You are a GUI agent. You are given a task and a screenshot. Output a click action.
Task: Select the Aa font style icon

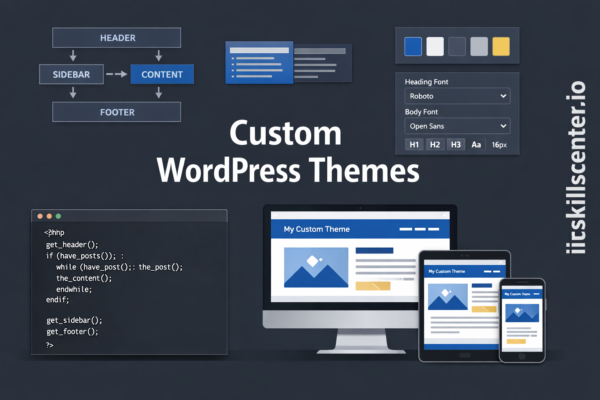click(x=476, y=145)
